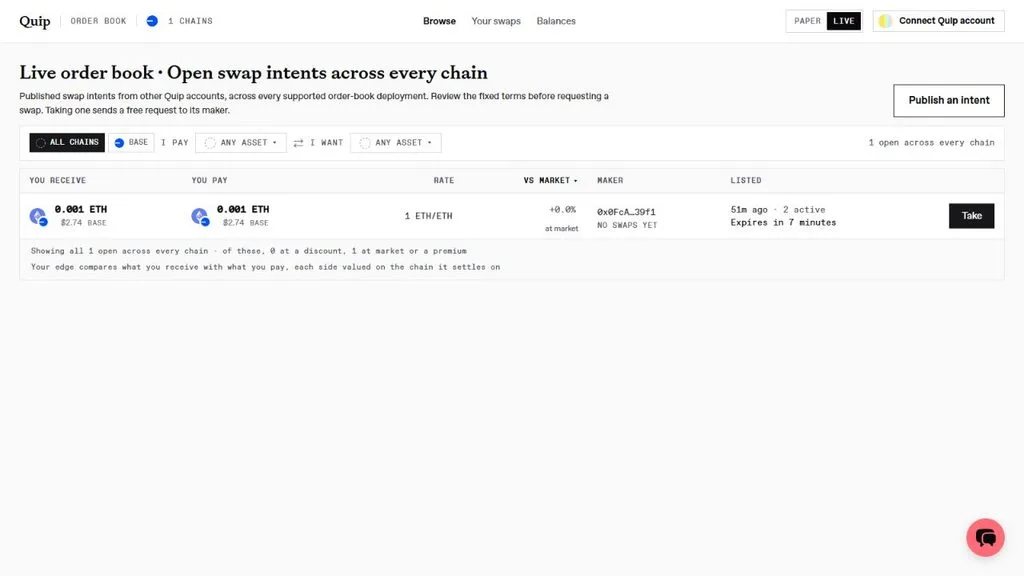This screenshot has width=1024, height=576.
Task: Click the swap direction arrows icon
Action: [x=298, y=142]
